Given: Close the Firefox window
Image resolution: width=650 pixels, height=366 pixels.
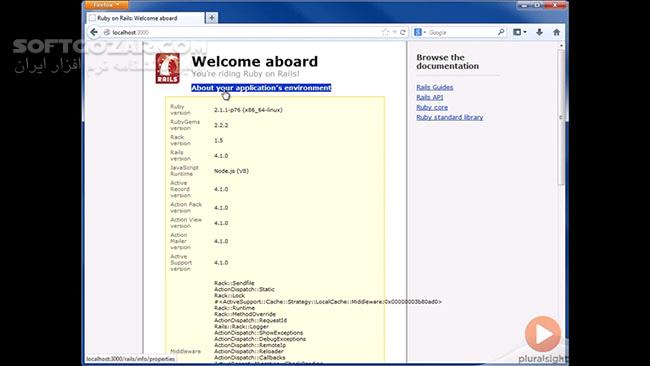Looking at the screenshot, I should pos(555,5).
